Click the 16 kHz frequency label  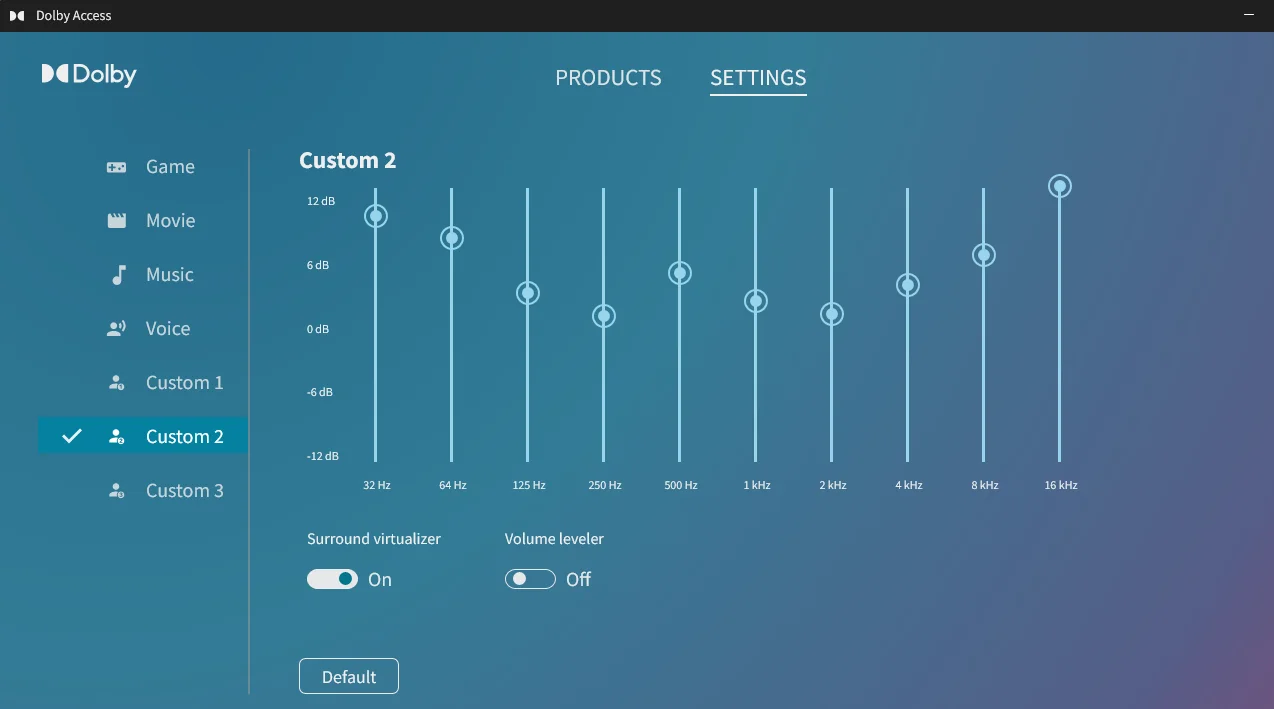pos(1061,485)
